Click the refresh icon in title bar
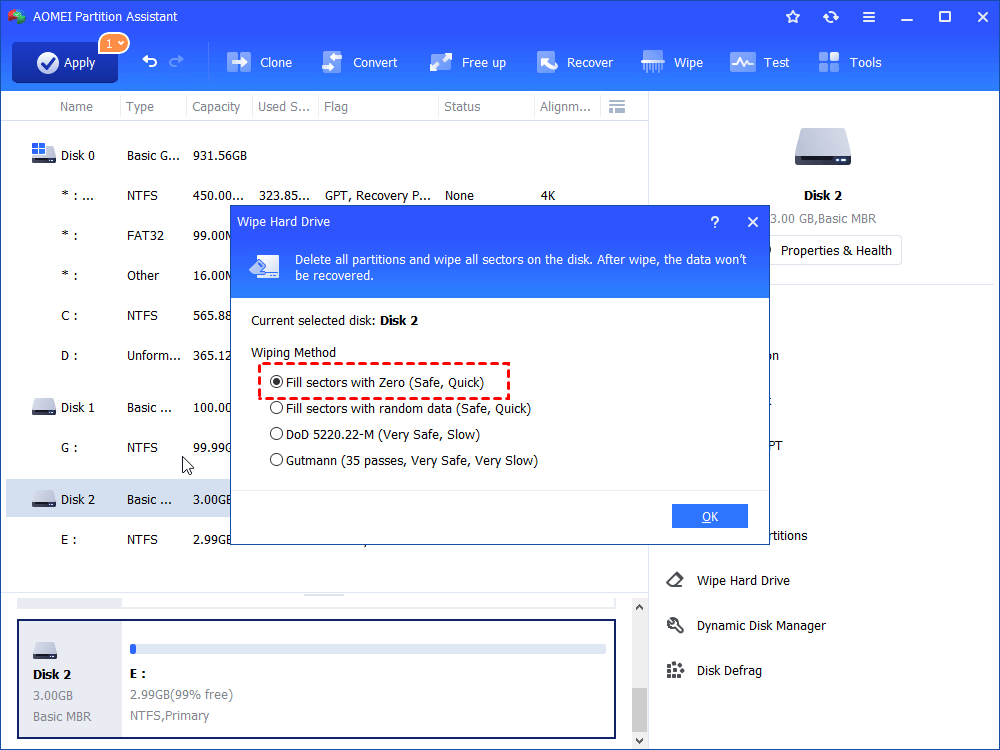1000x750 pixels. click(830, 17)
